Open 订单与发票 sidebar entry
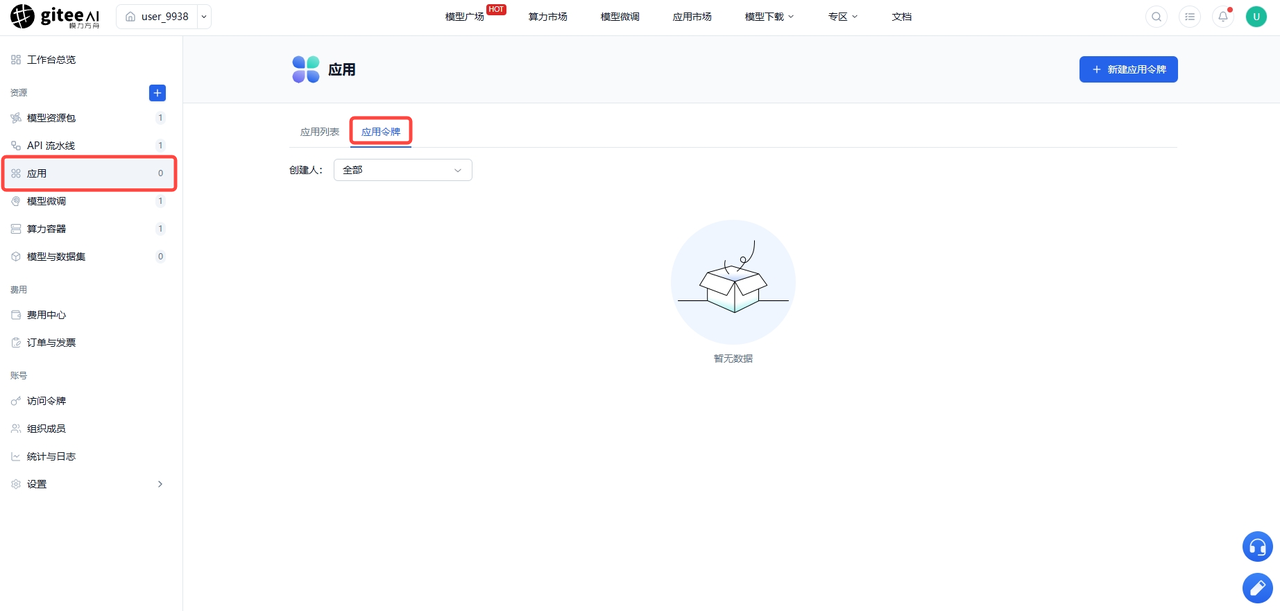This screenshot has height=611, width=1280. point(91,343)
